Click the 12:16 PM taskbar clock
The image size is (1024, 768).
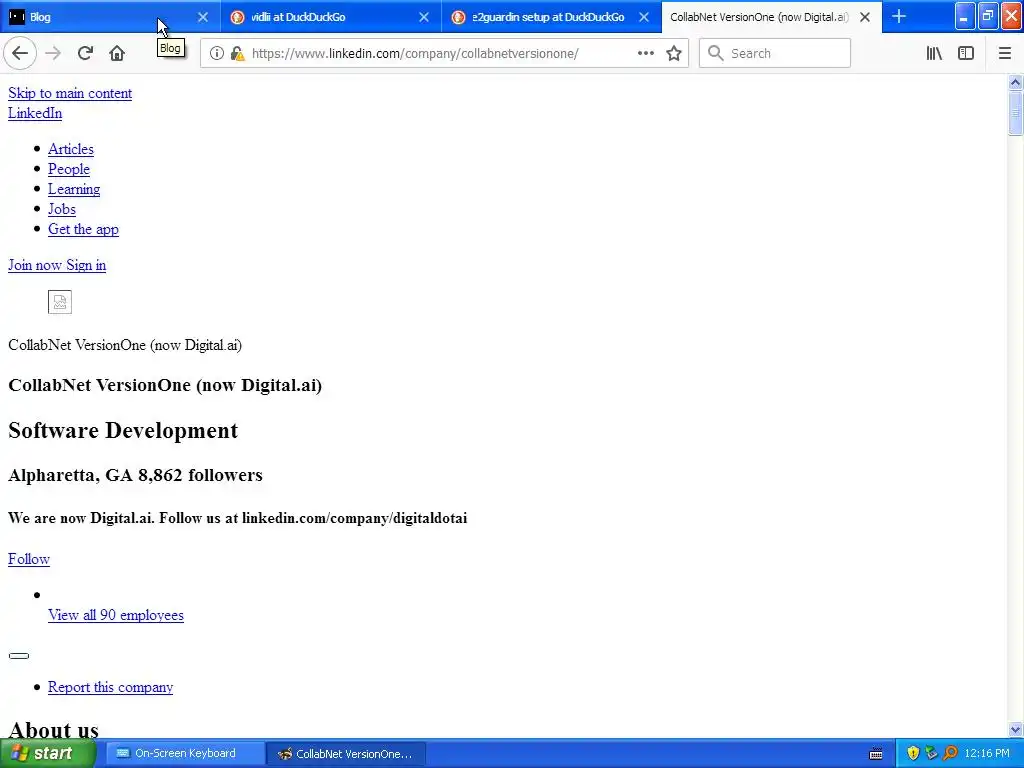click(x=987, y=754)
